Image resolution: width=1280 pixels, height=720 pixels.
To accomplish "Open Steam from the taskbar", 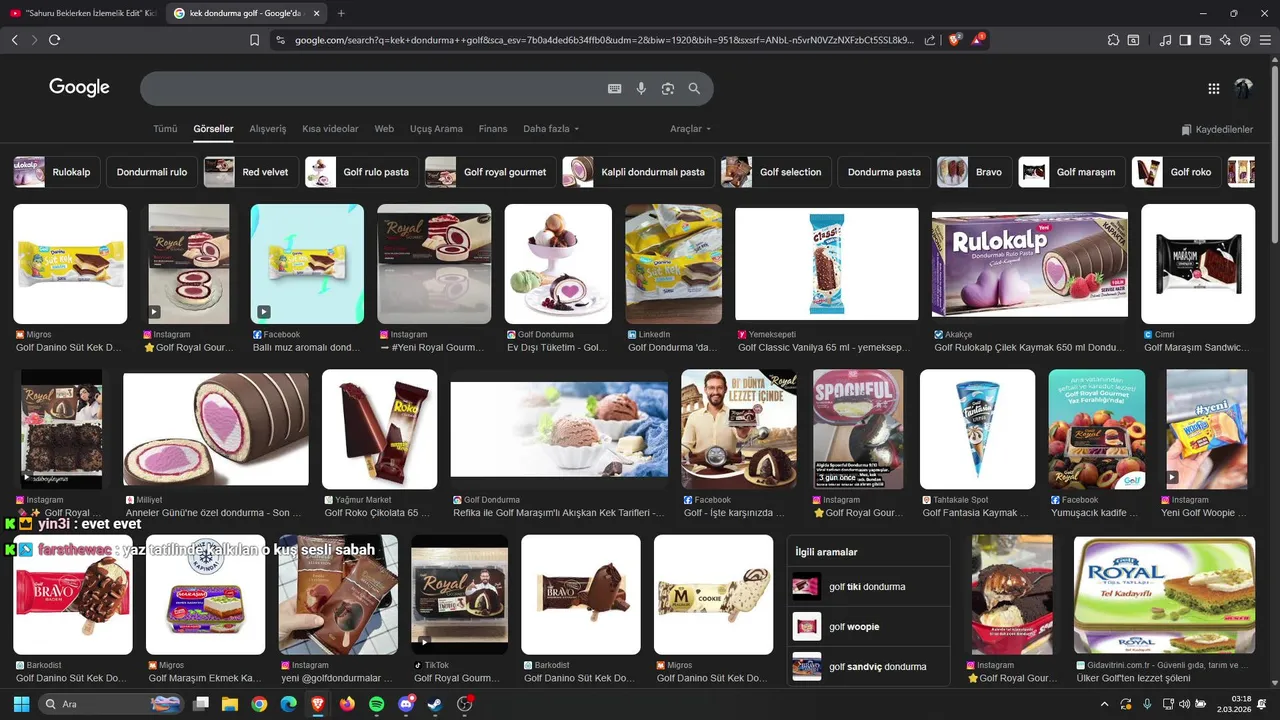I will [435, 704].
